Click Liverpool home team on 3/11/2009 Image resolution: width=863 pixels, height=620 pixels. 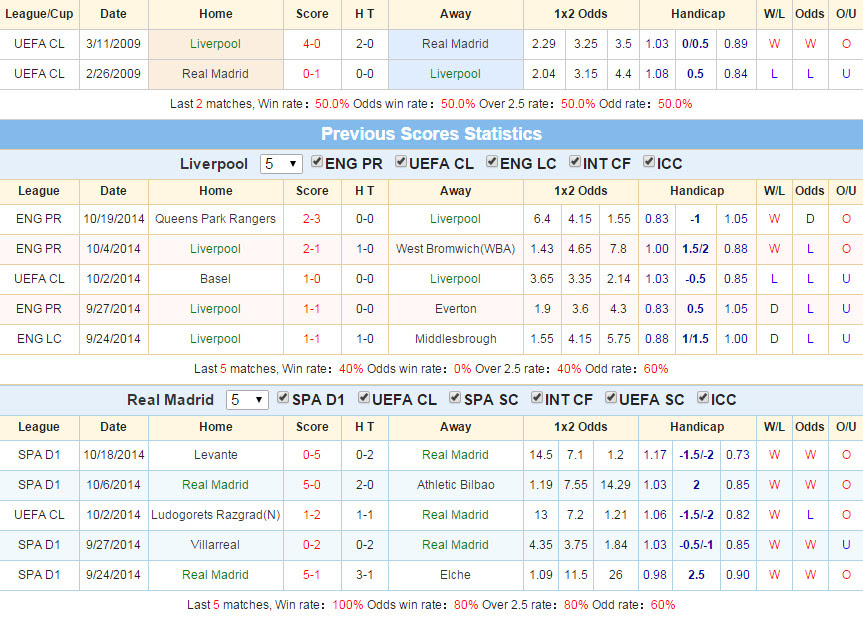coord(215,44)
